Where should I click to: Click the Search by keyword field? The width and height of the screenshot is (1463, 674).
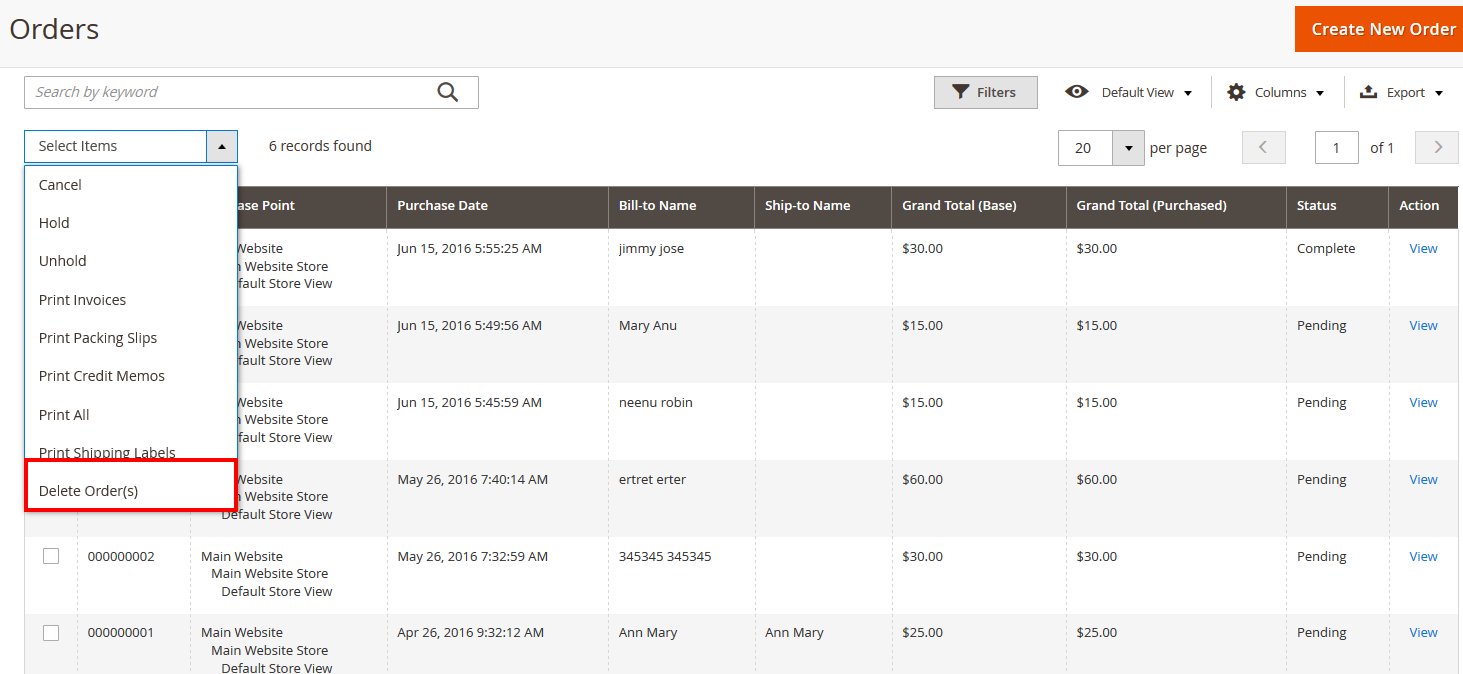point(230,92)
